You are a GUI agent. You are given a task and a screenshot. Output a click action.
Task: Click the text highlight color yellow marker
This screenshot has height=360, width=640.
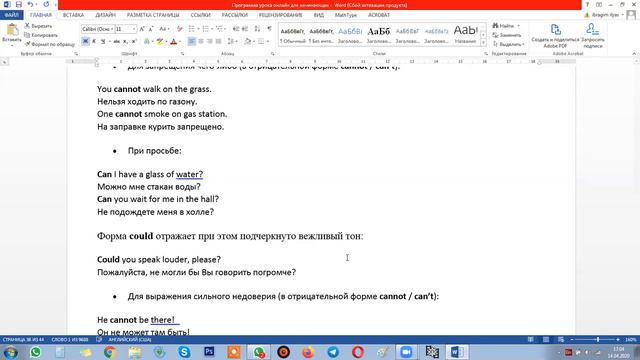tap(160, 41)
